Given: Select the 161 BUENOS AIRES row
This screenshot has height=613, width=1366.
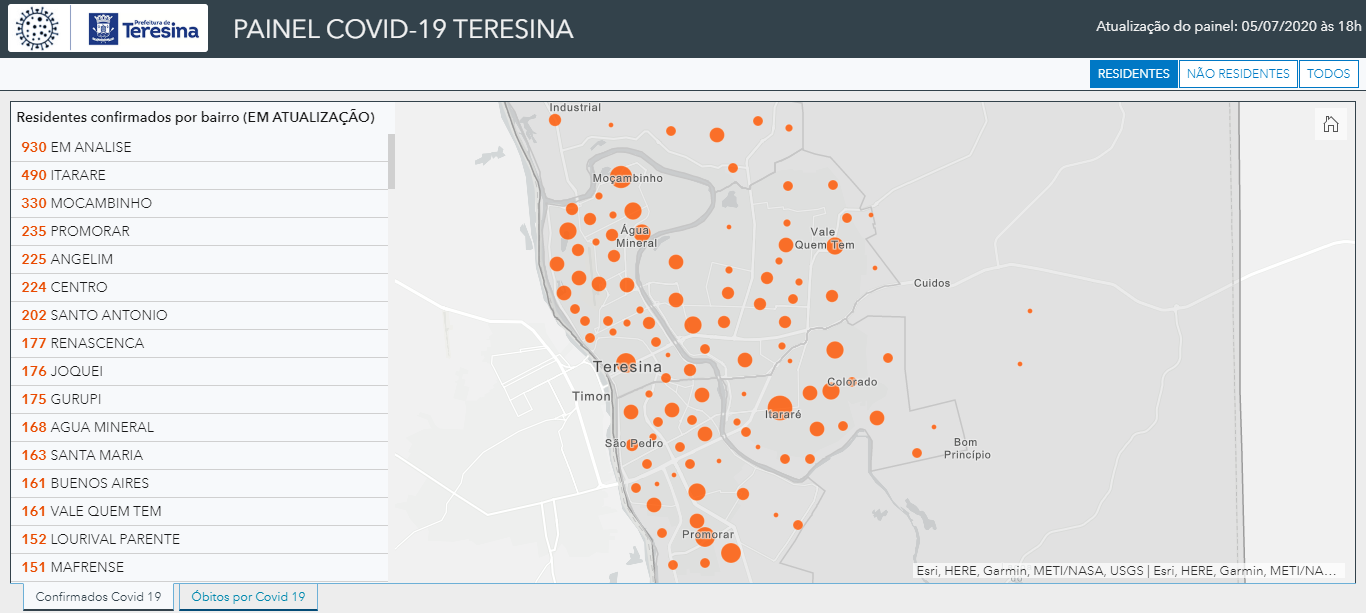Looking at the screenshot, I should tap(199, 483).
